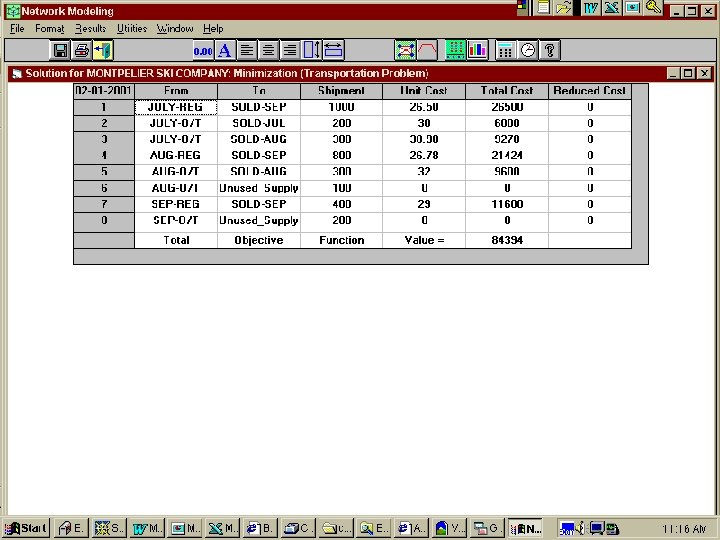Click the open-folder shortcut bar icon
The image size is (720, 540).
click(563, 7)
